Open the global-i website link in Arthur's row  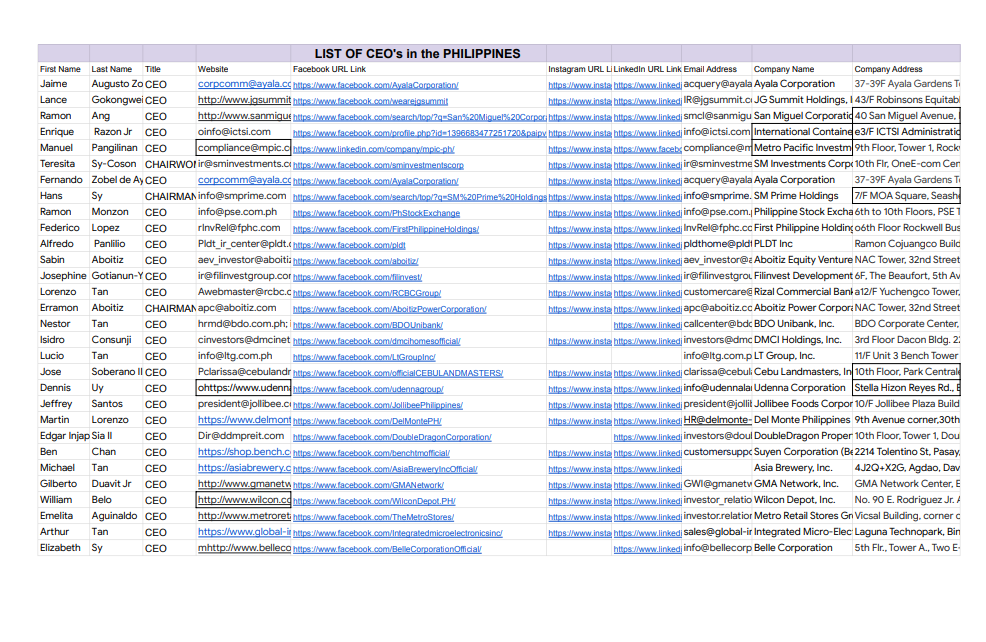(244, 531)
